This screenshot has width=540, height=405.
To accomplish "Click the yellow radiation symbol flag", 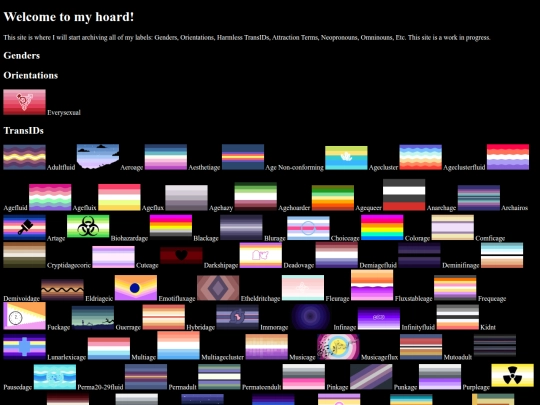I will (x=512, y=375).
